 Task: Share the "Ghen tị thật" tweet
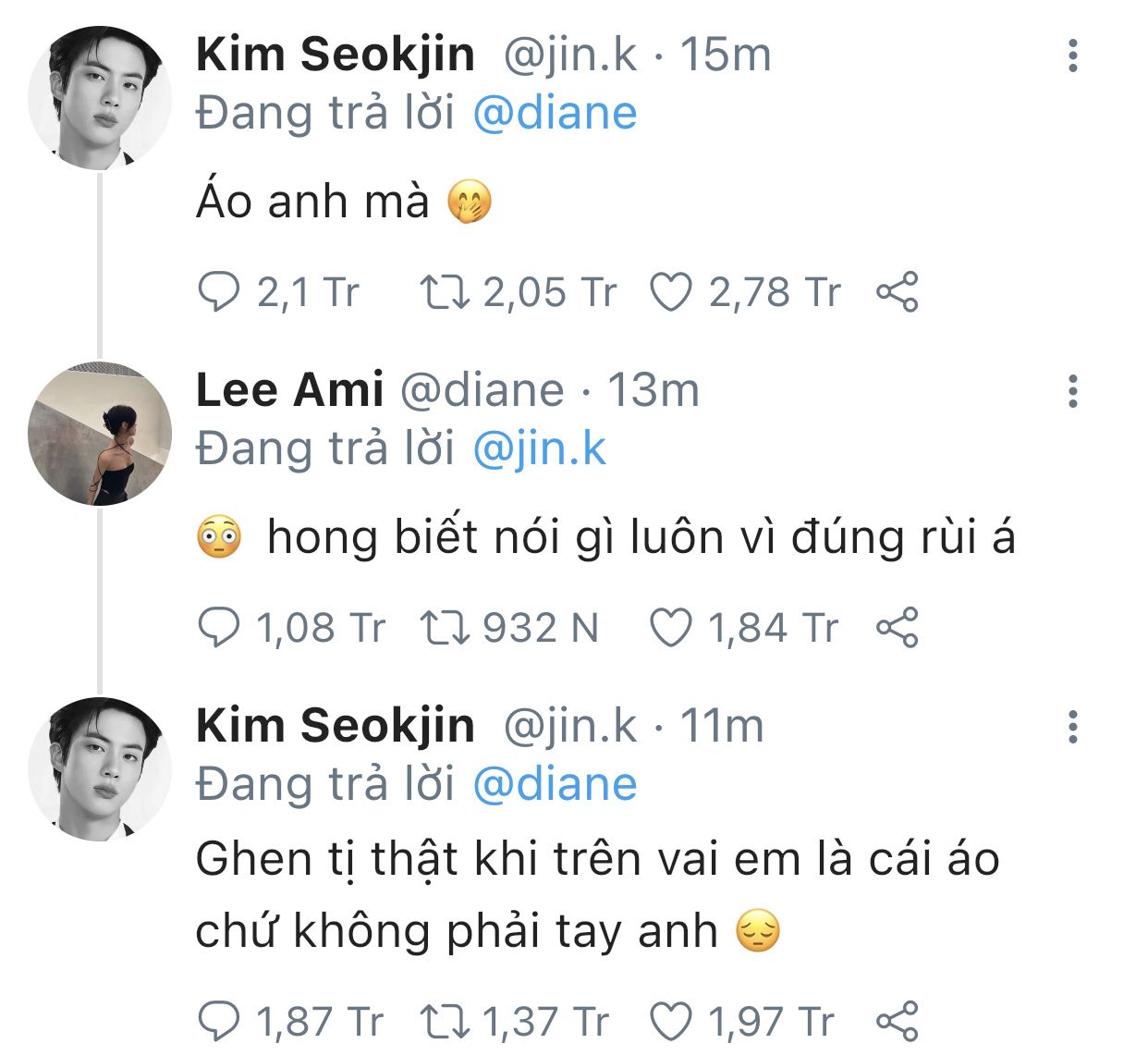pyautogui.click(x=897, y=1022)
